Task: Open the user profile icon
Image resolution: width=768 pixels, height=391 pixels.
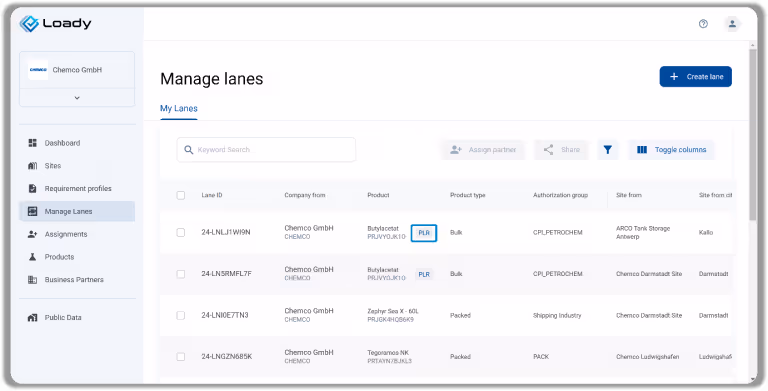Action: [732, 24]
